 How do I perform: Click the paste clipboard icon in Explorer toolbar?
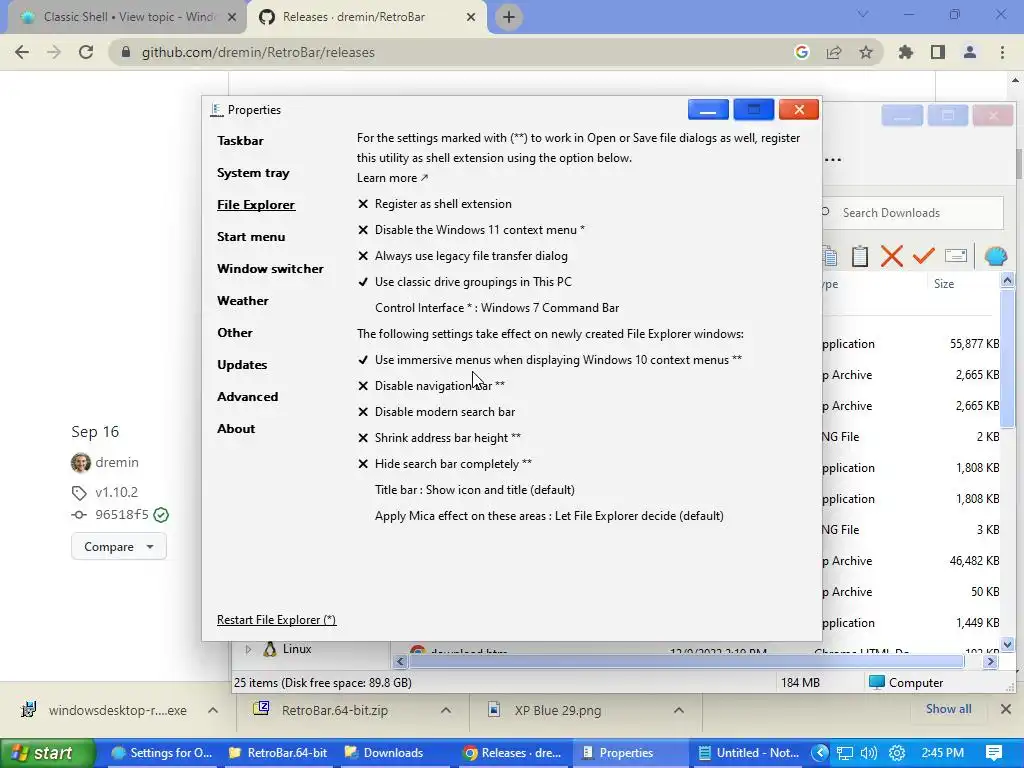pyautogui.click(x=859, y=256)
